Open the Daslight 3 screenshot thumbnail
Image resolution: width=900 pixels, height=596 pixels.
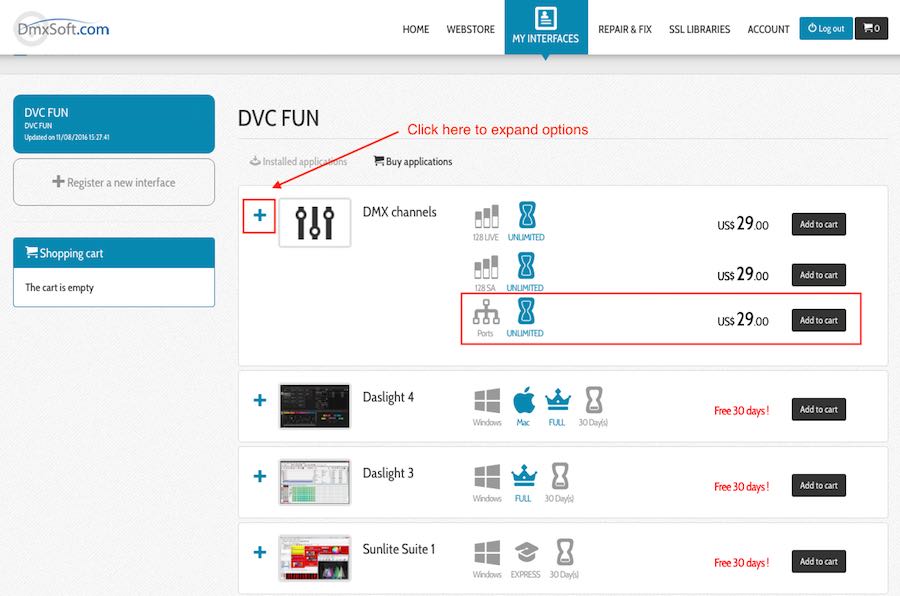tap(315, 482)
